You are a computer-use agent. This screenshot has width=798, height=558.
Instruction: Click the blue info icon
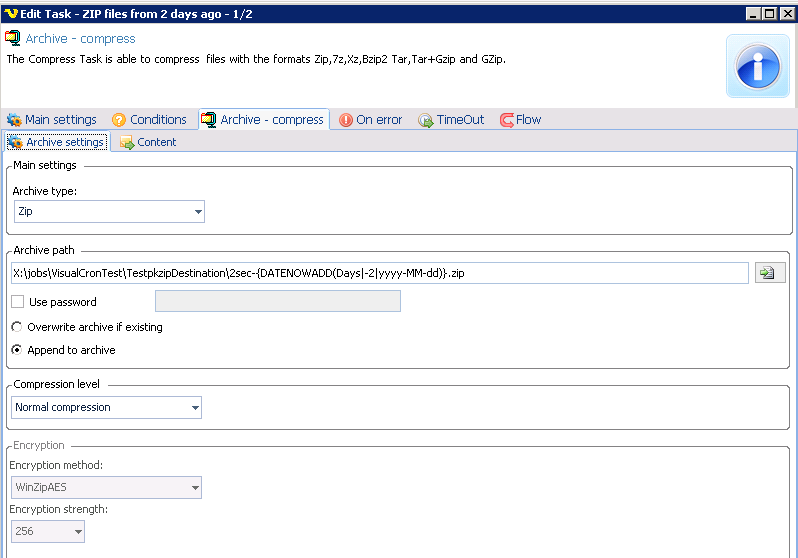point(757,66)
